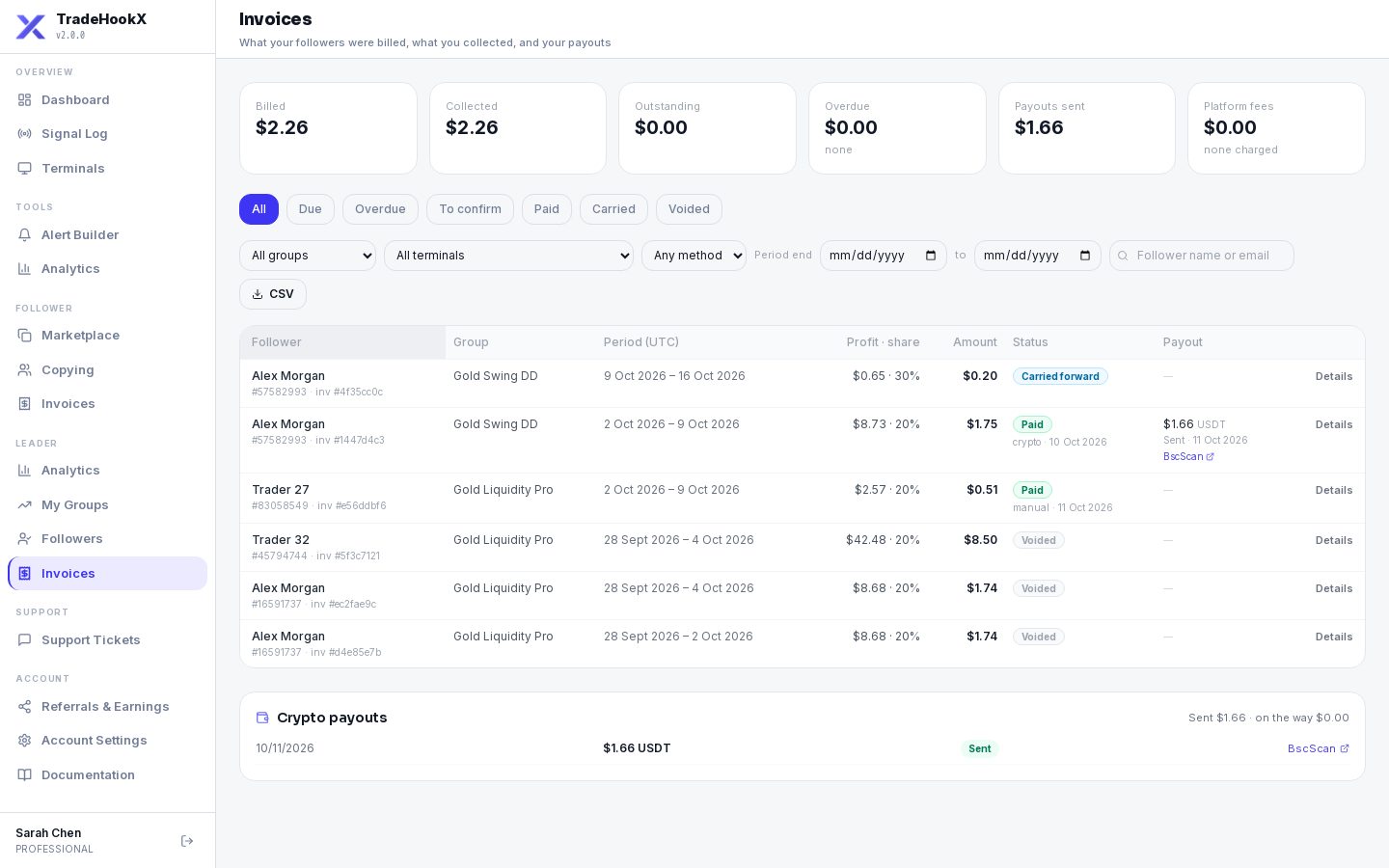Click the Alert Builder bell icon
The image size is (1389, 868).
coord(25,235)
